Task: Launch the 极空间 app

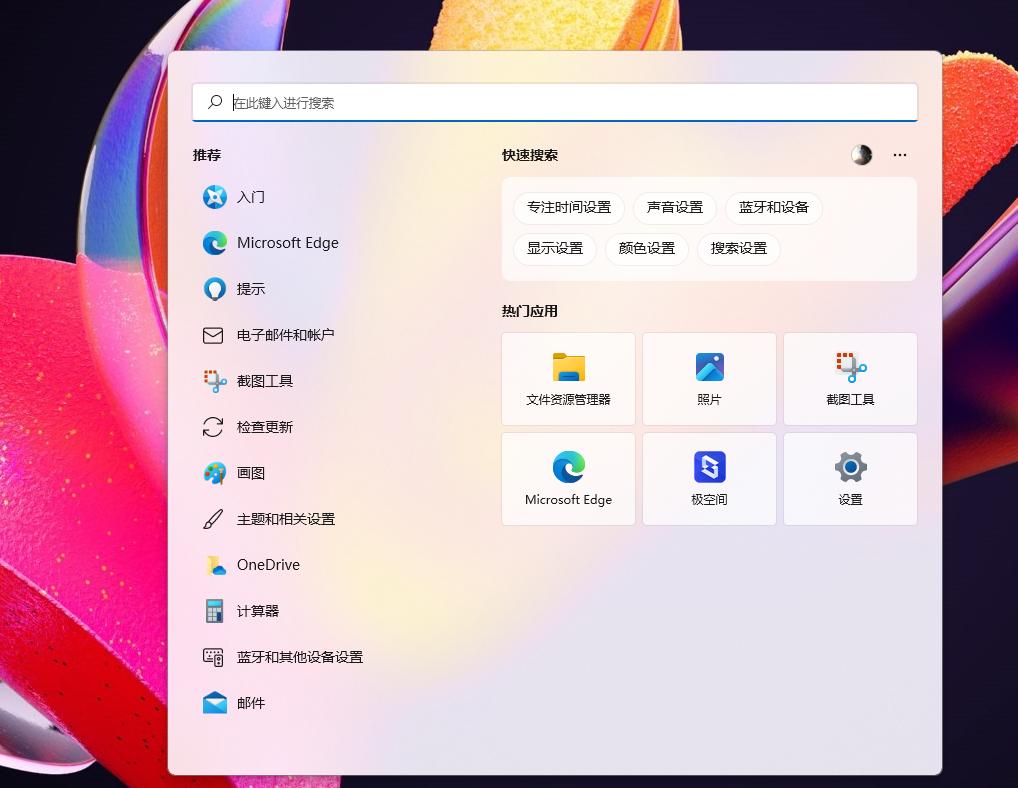Action: (x=709, y=479)
